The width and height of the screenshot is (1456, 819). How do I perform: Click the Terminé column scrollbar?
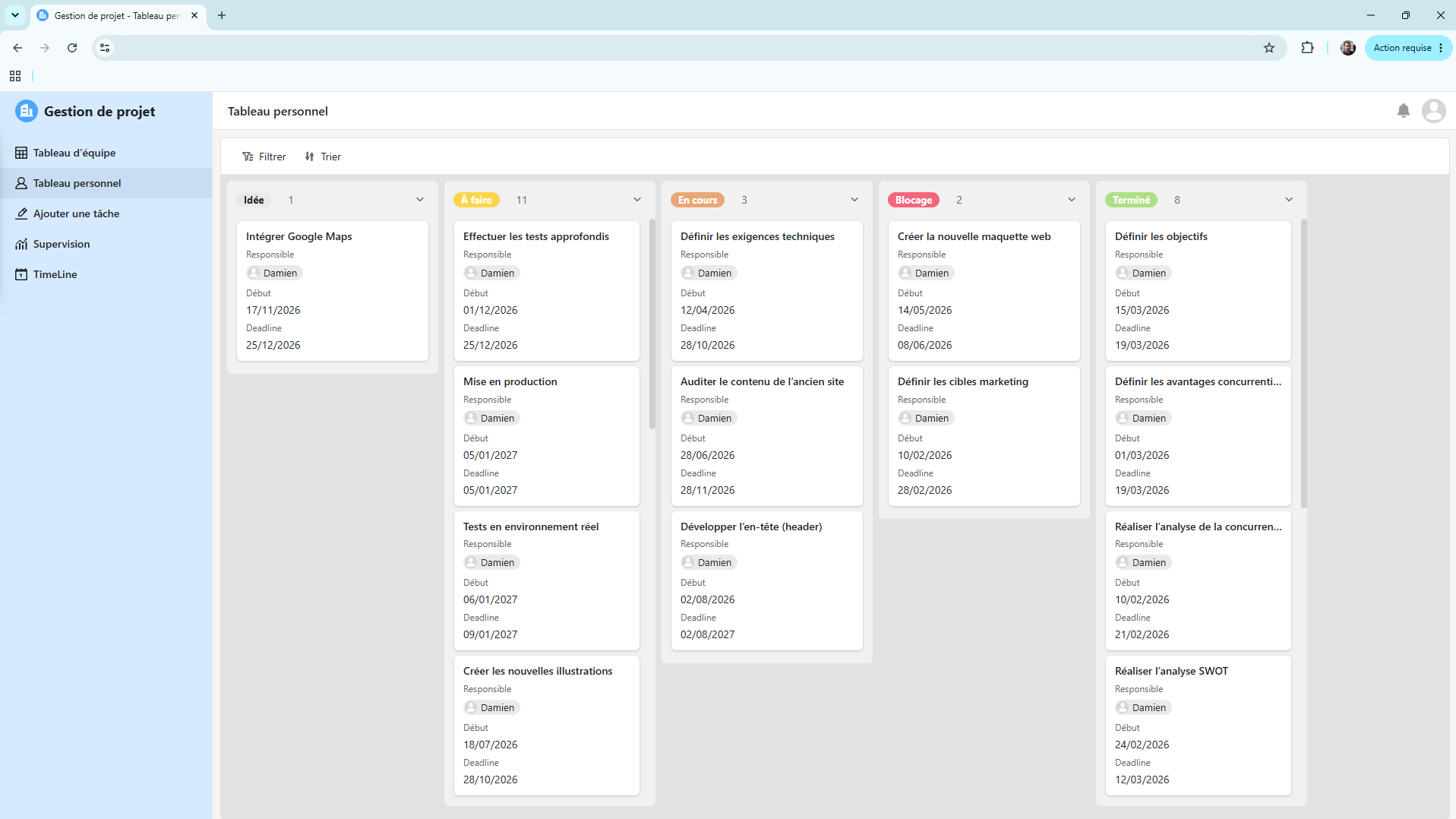click(1304, 363)
